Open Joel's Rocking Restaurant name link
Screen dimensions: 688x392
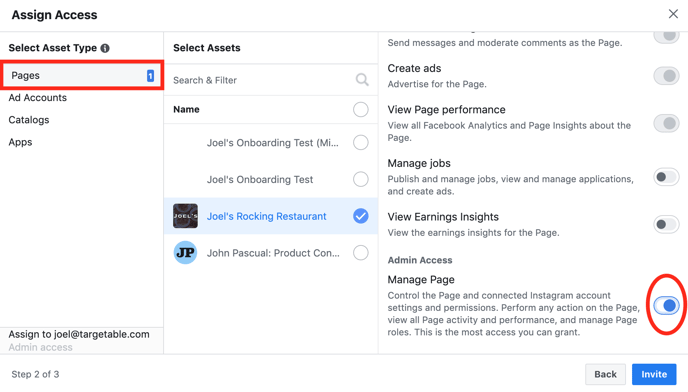(x=266, y=216)
